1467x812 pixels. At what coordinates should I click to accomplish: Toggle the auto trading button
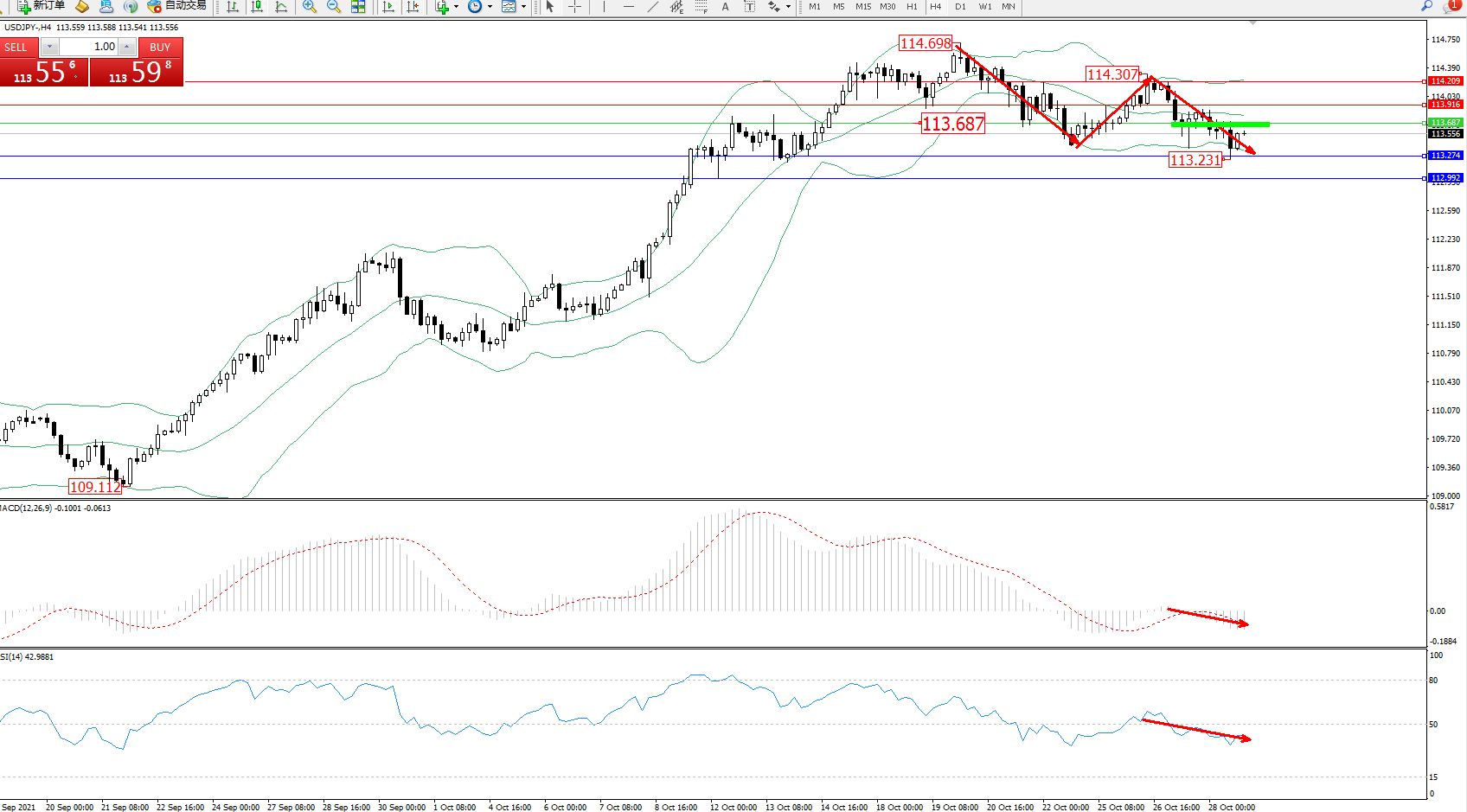tap(177, 6)
